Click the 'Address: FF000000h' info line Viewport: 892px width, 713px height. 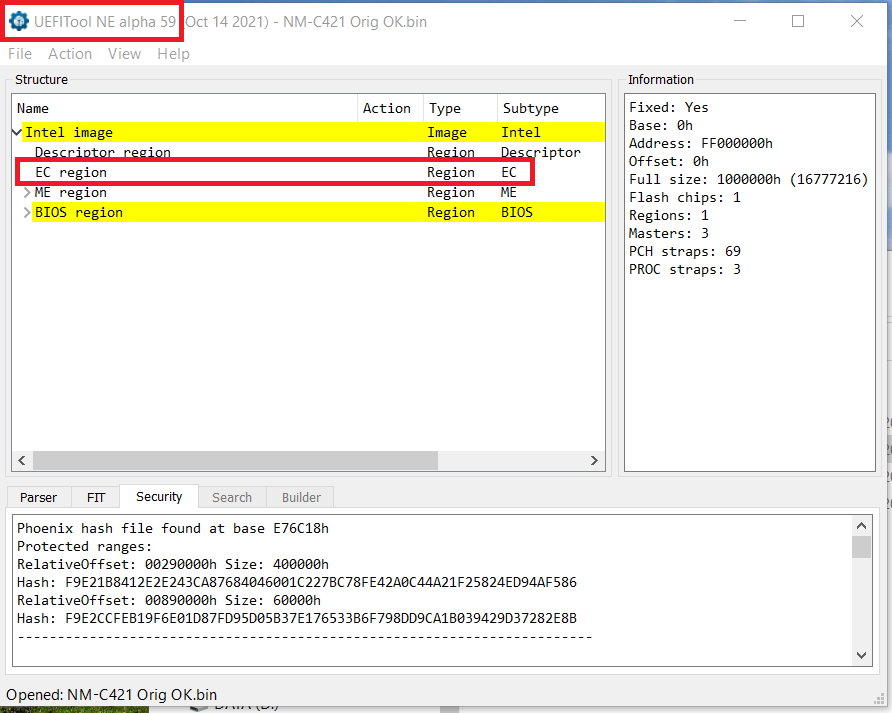(701, 143)
